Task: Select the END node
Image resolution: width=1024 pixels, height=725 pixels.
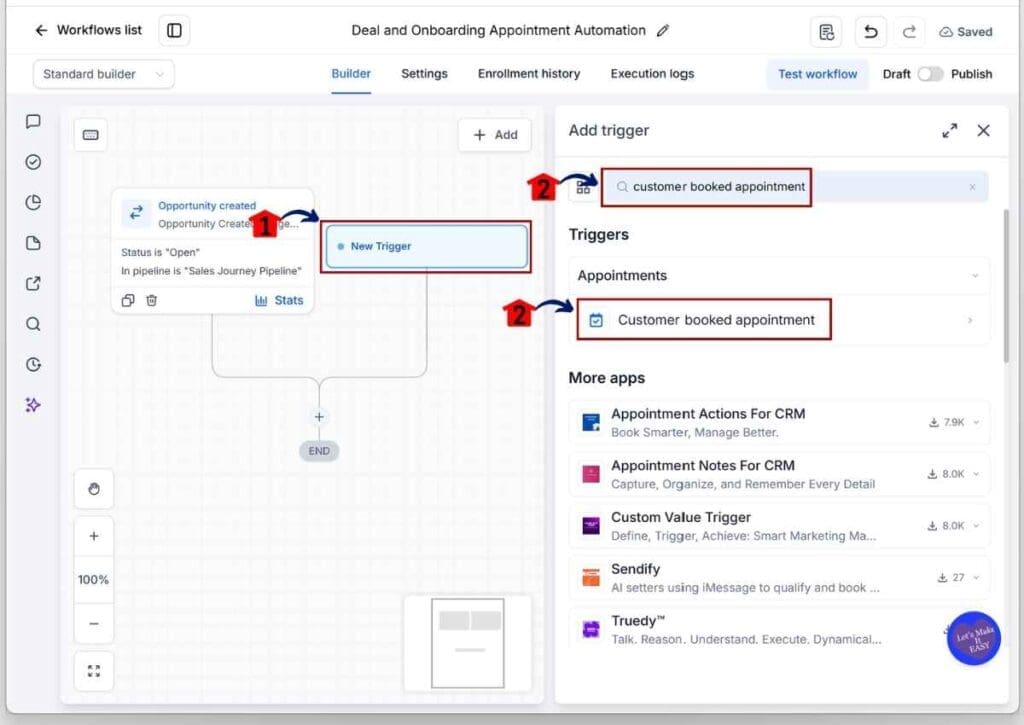Action: coord(319,451)
